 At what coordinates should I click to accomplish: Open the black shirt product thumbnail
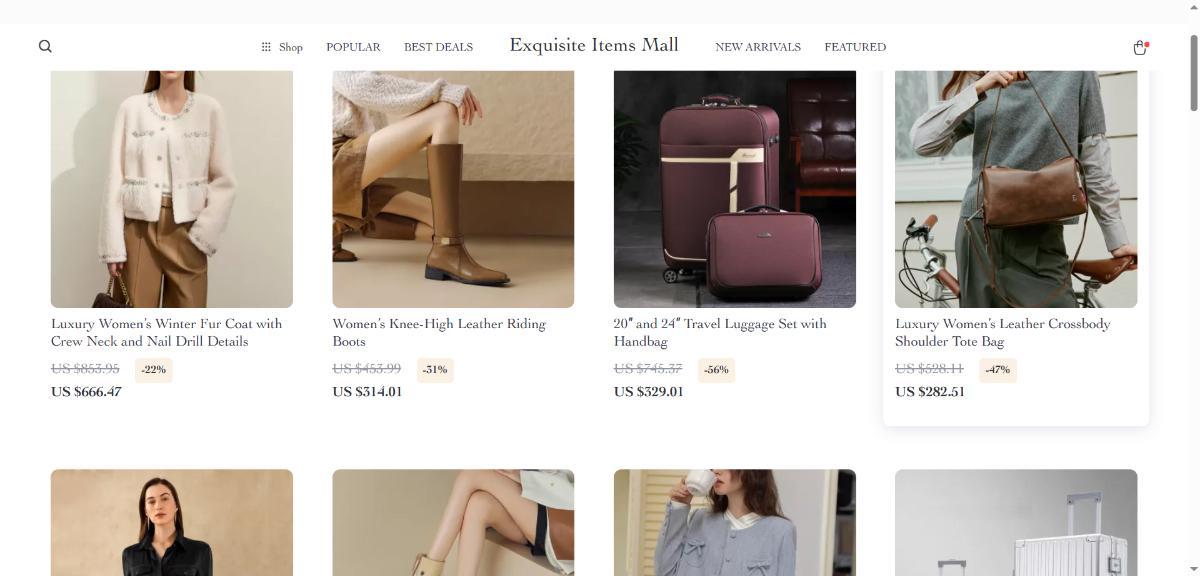tap(172, 522)
